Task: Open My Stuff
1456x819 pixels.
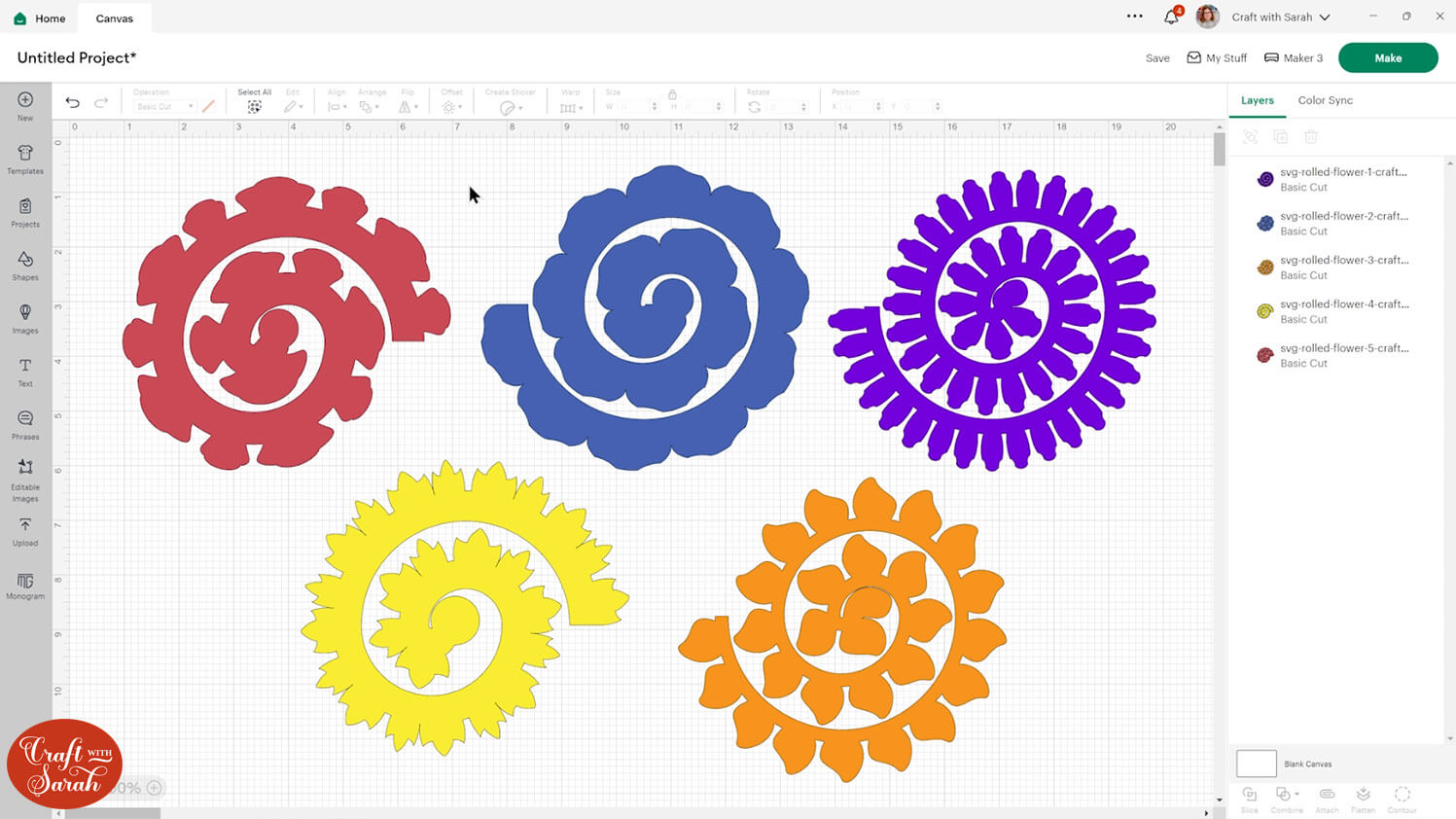Action: point(1217,58)
